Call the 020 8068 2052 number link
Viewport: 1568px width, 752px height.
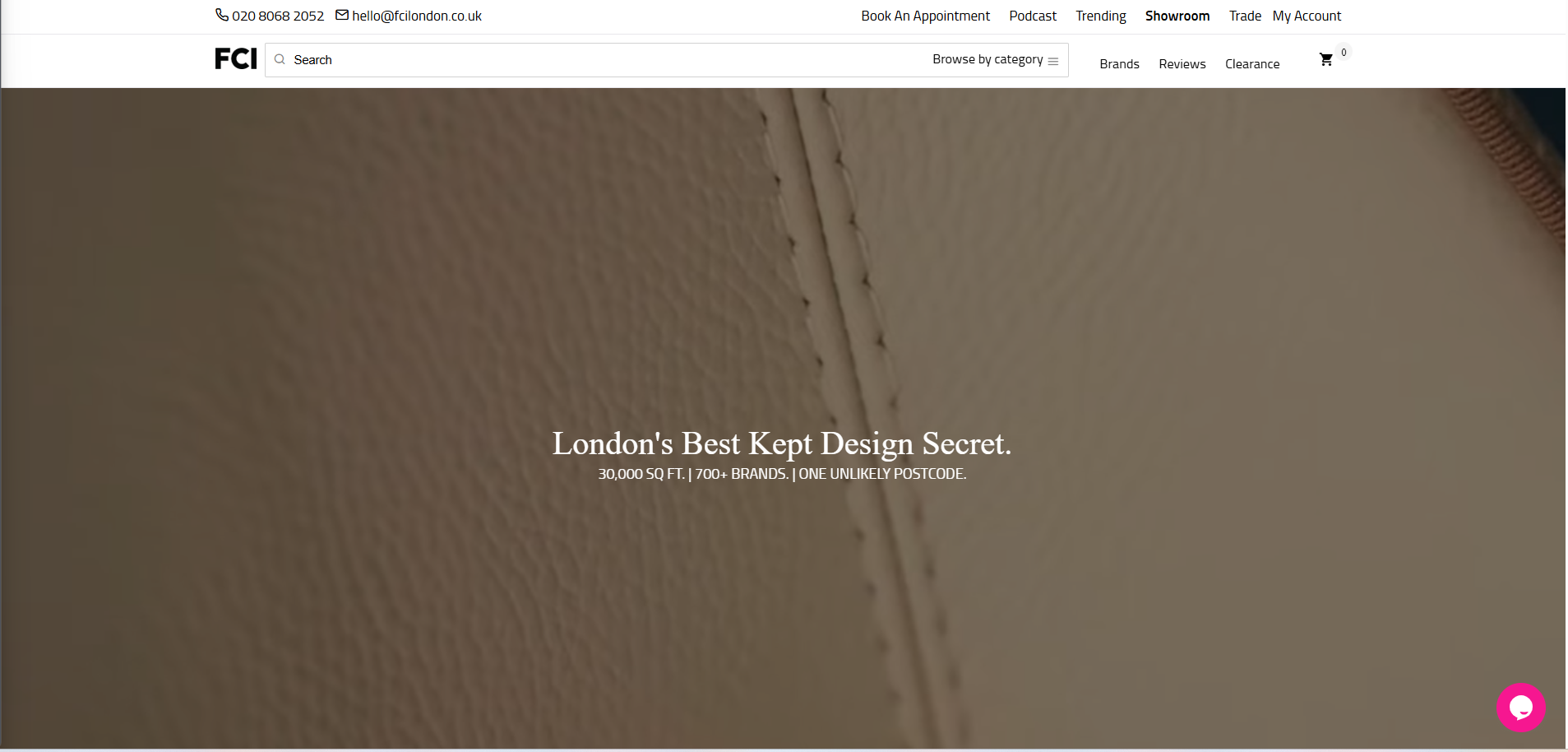pos(278,16)
